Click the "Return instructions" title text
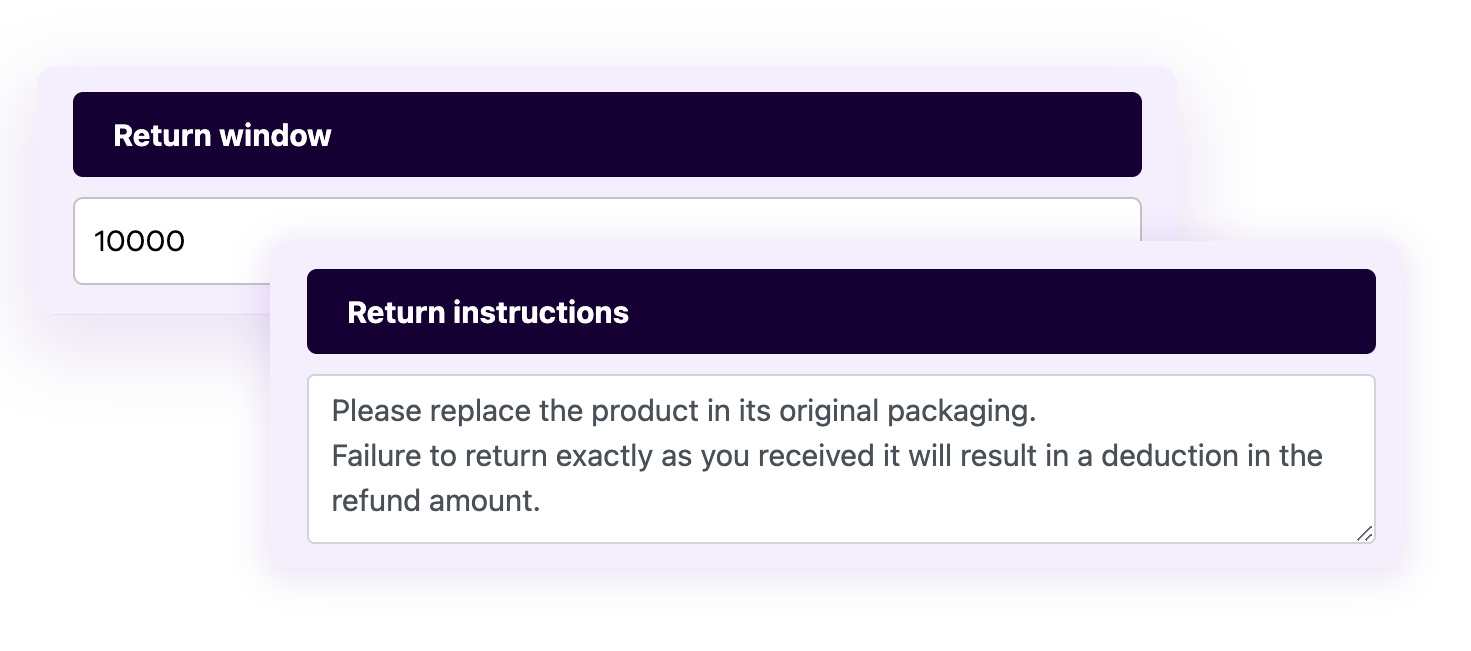1471x651 pixels. pyautogui.click(x=488, y=312)
